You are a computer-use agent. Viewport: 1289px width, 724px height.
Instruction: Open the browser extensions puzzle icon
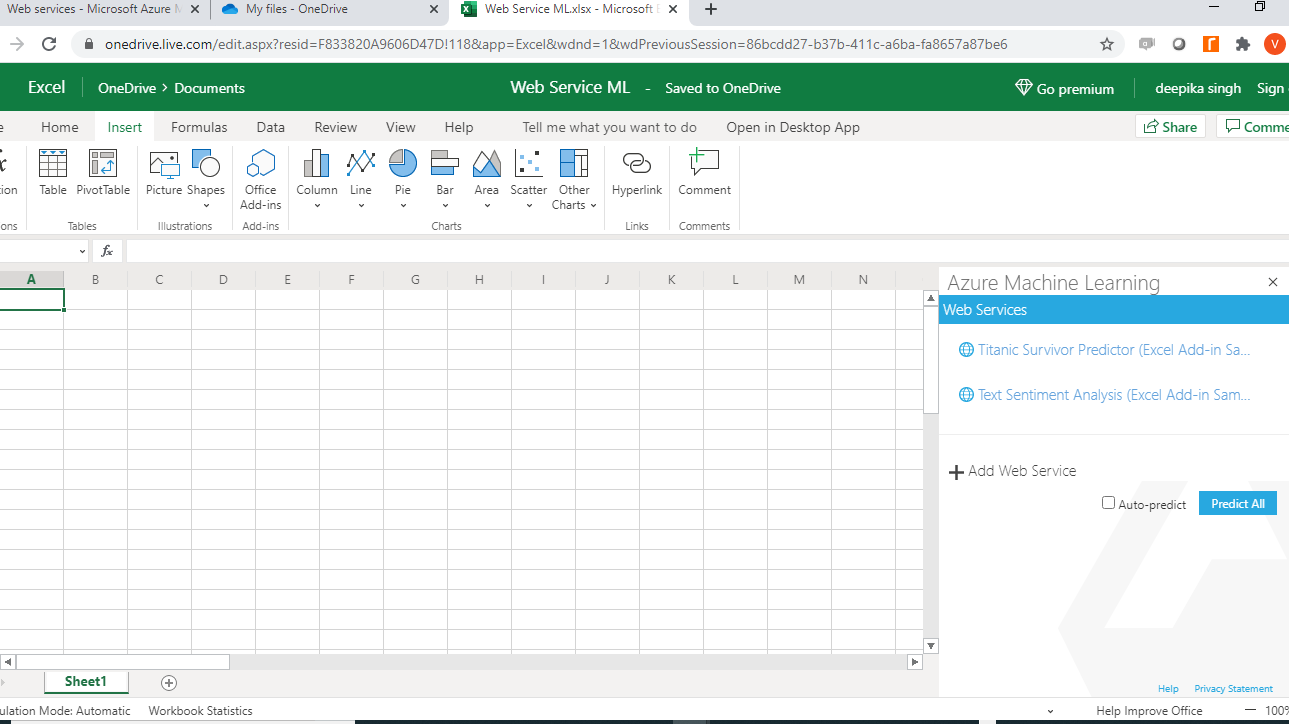[1243, 44]
